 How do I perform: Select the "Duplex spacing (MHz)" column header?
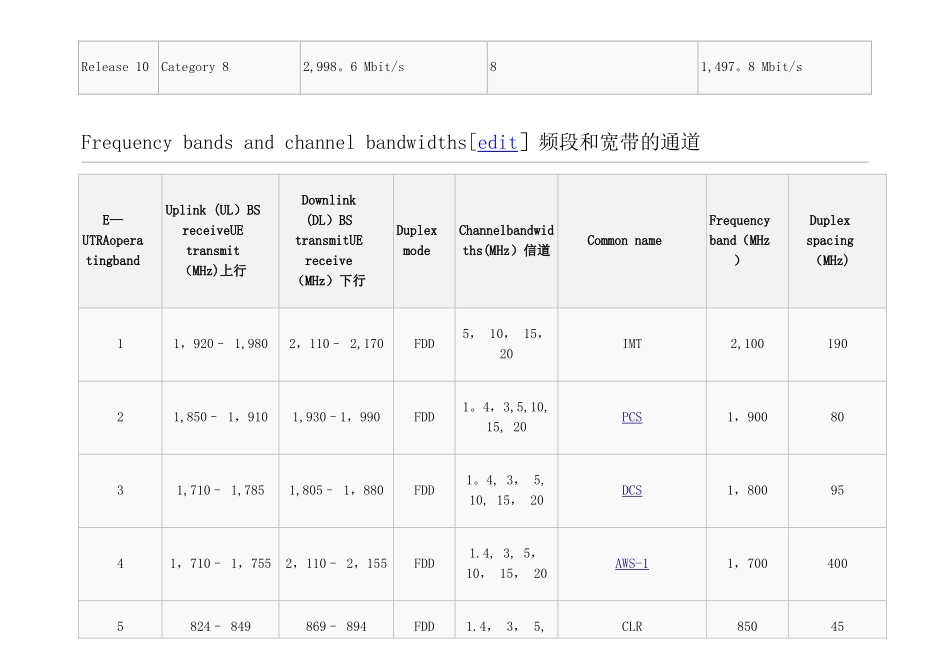(x=830, y=241)
